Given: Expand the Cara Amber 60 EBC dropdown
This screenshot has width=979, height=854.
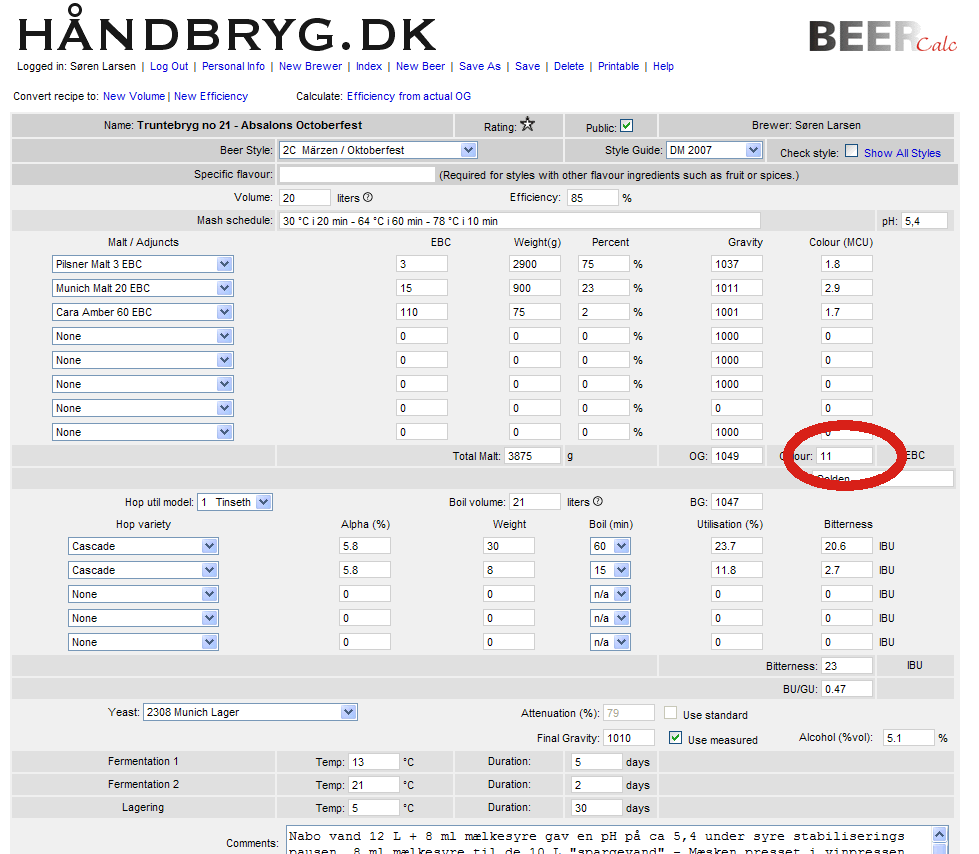Looking at the screenshot, I should click(143, 312).
